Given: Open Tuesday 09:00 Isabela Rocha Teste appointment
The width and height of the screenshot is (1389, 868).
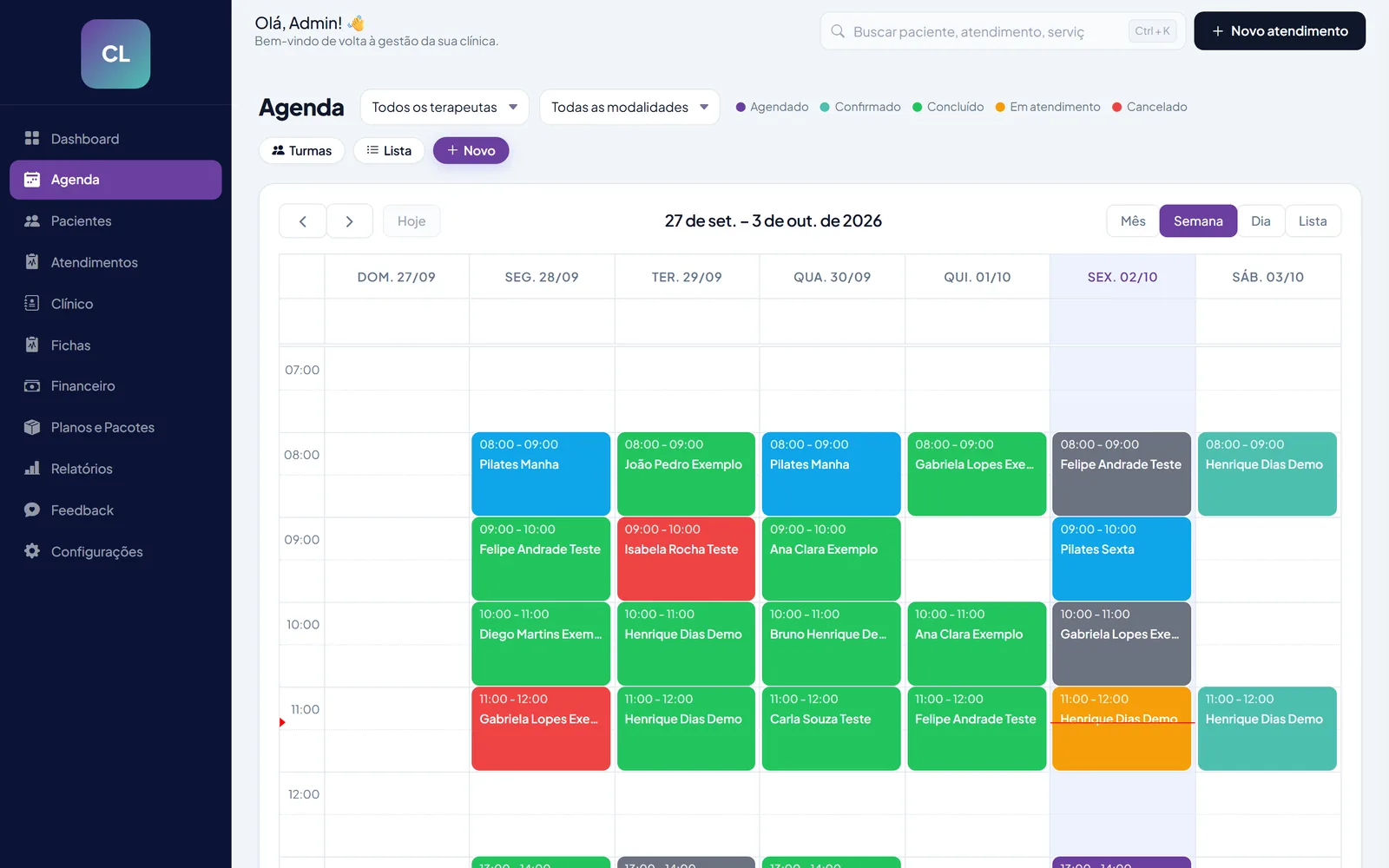Looking at the screenshot, I should (x=686, y=559).
